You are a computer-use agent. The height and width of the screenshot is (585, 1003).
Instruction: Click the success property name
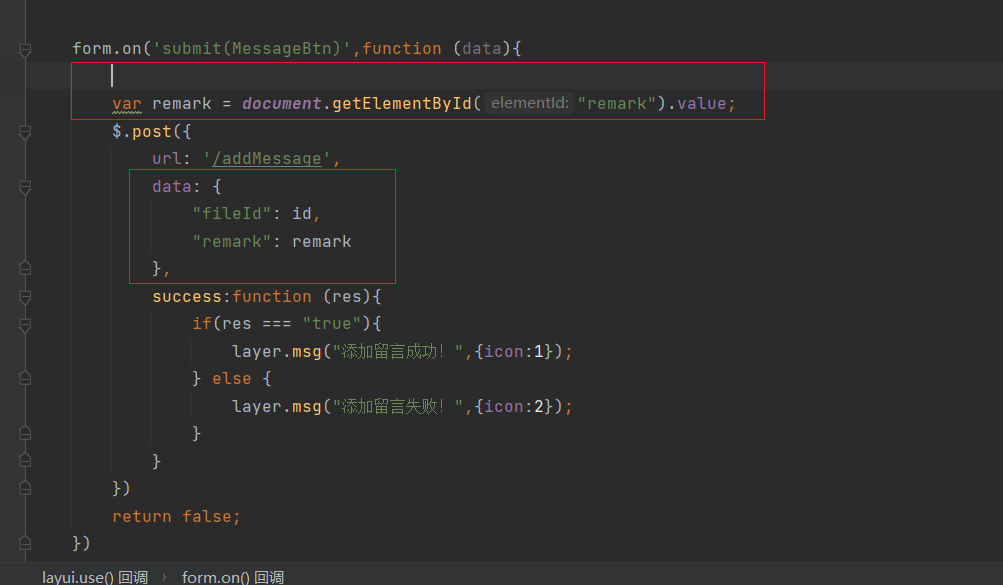click(x=187, y=297)
